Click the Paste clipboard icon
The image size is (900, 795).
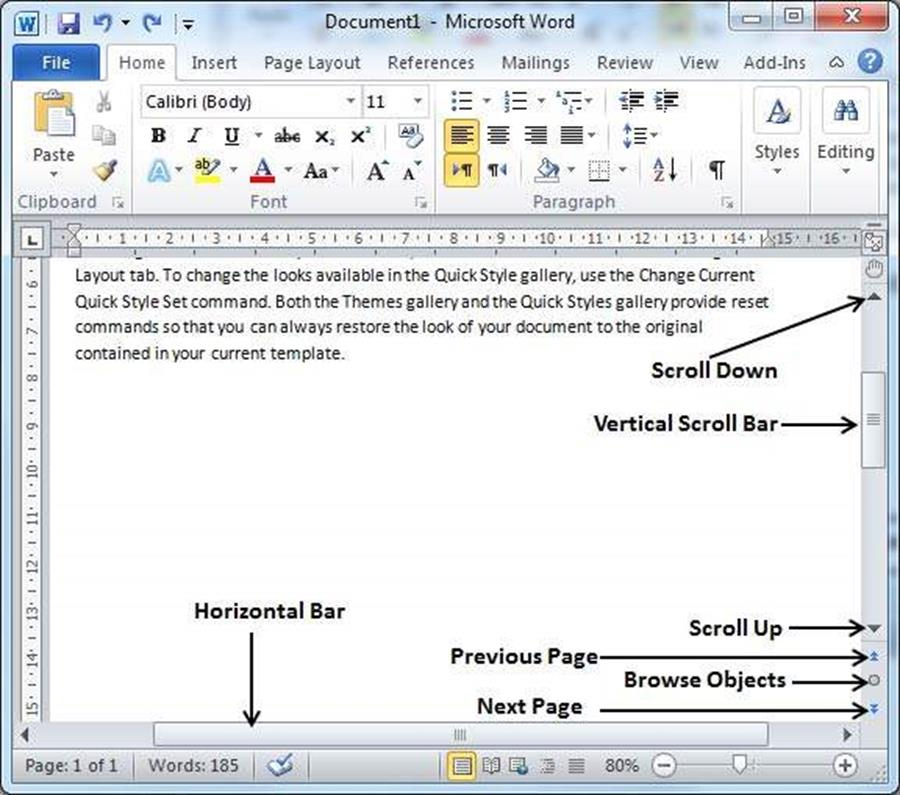tap(54, 113)
